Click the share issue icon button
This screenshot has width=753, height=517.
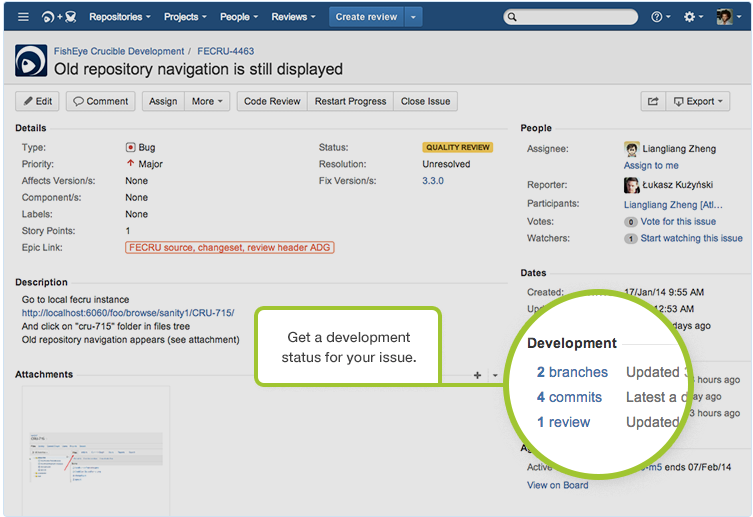653,101
